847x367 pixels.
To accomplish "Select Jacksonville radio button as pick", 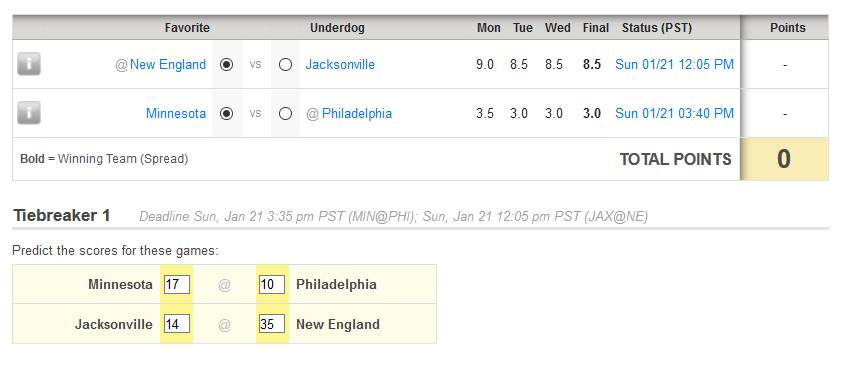I will (x=285, y=65).
